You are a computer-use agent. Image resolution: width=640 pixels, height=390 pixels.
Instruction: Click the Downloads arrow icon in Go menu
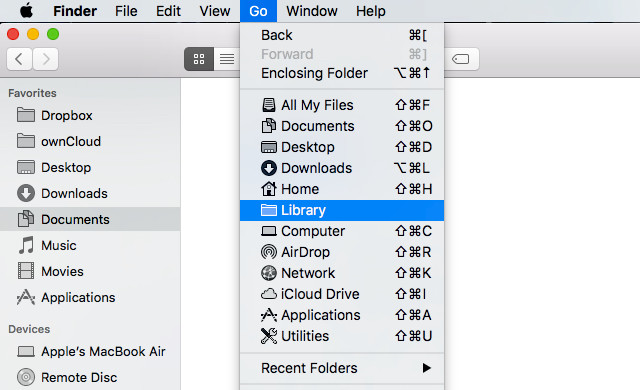point(269,168)
